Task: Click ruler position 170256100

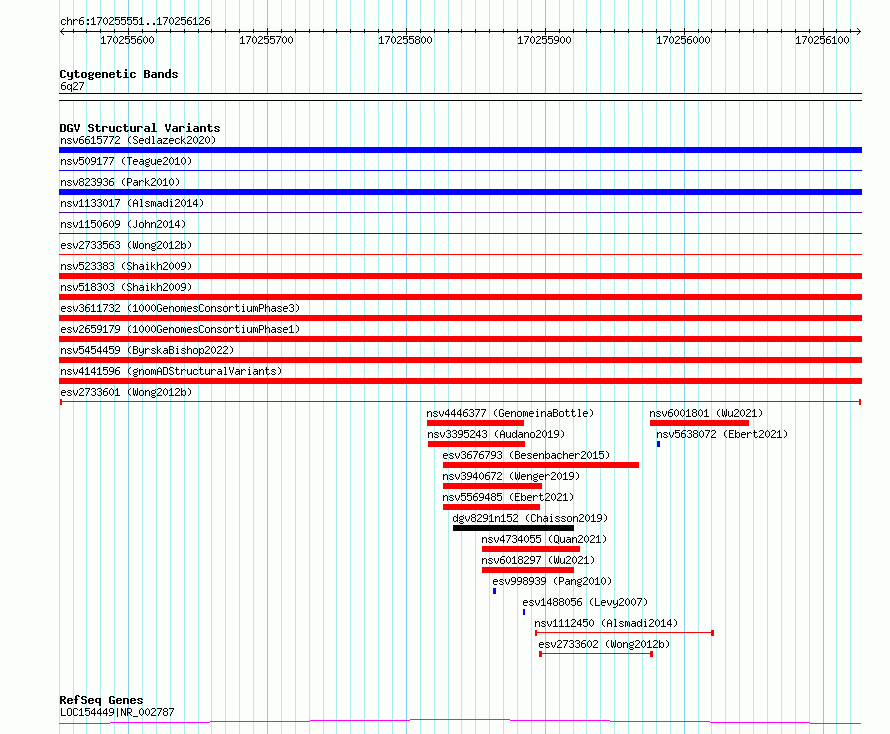Action: pyautogui.click(x=822, y=40)
